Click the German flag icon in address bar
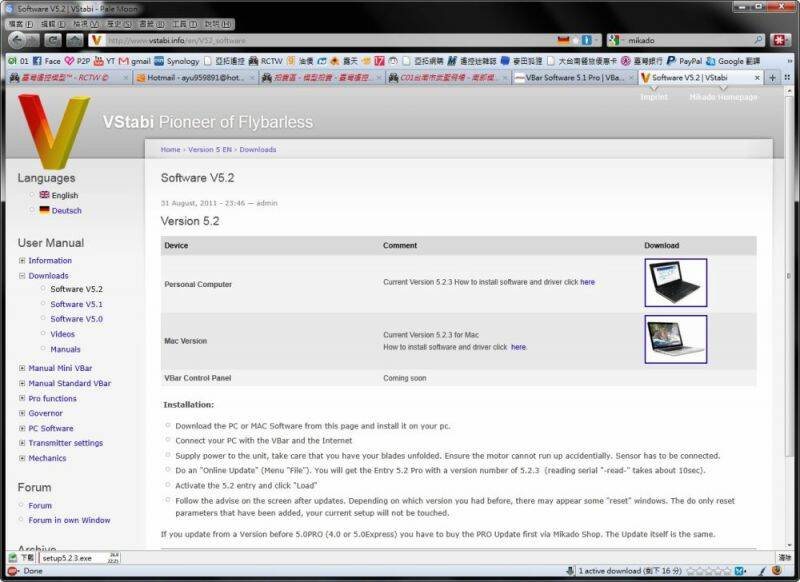Image resolution: width=800 pixels, height=582 pixels. click(563, 40)
